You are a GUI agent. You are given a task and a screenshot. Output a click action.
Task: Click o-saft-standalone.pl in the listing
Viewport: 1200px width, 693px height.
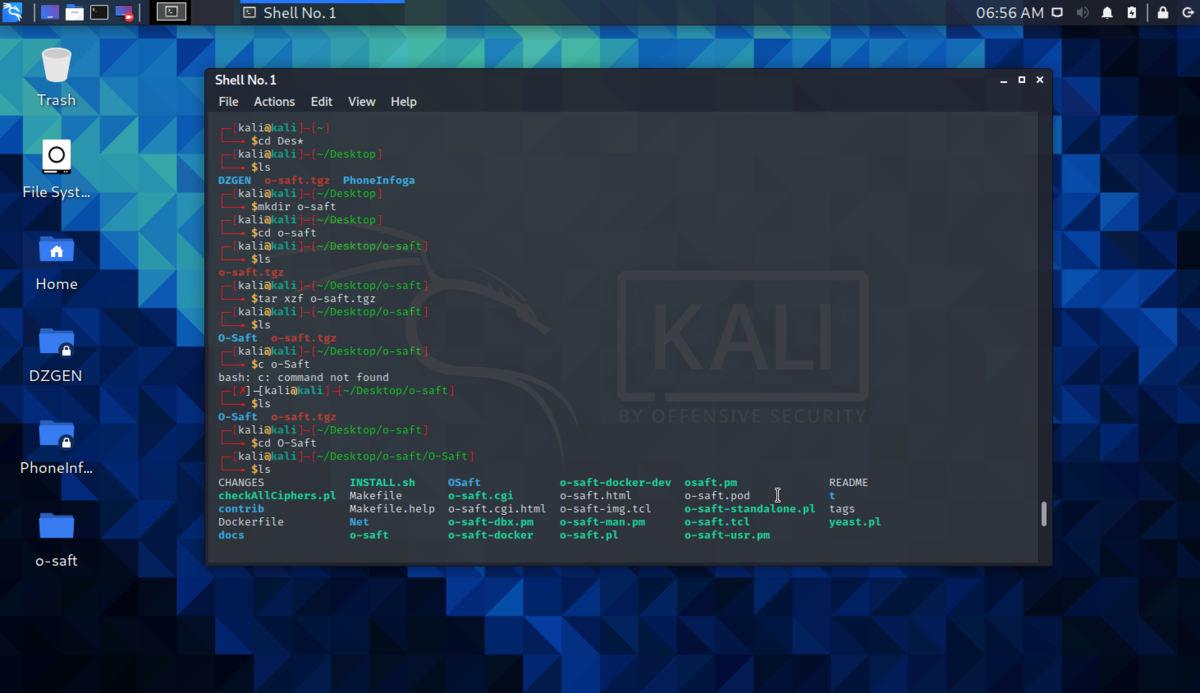pos(750,509)
